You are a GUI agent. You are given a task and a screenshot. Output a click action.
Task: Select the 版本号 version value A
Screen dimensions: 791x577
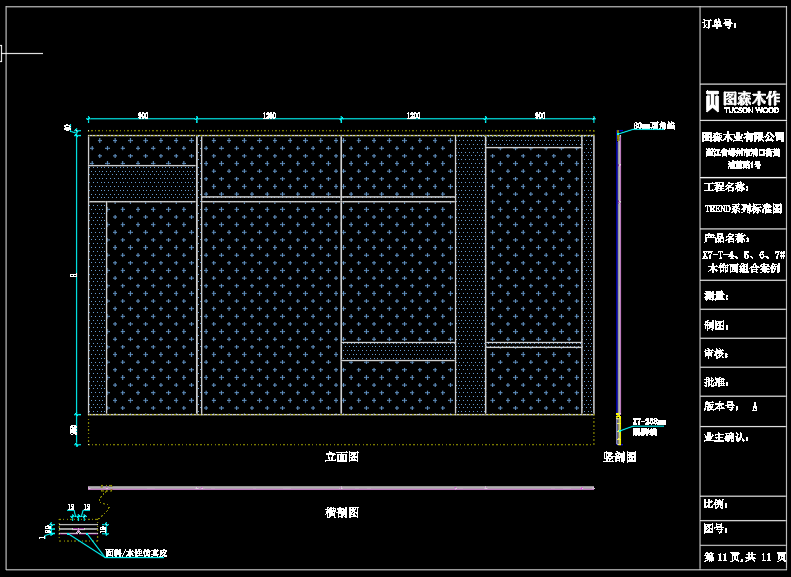coord(754,407)
